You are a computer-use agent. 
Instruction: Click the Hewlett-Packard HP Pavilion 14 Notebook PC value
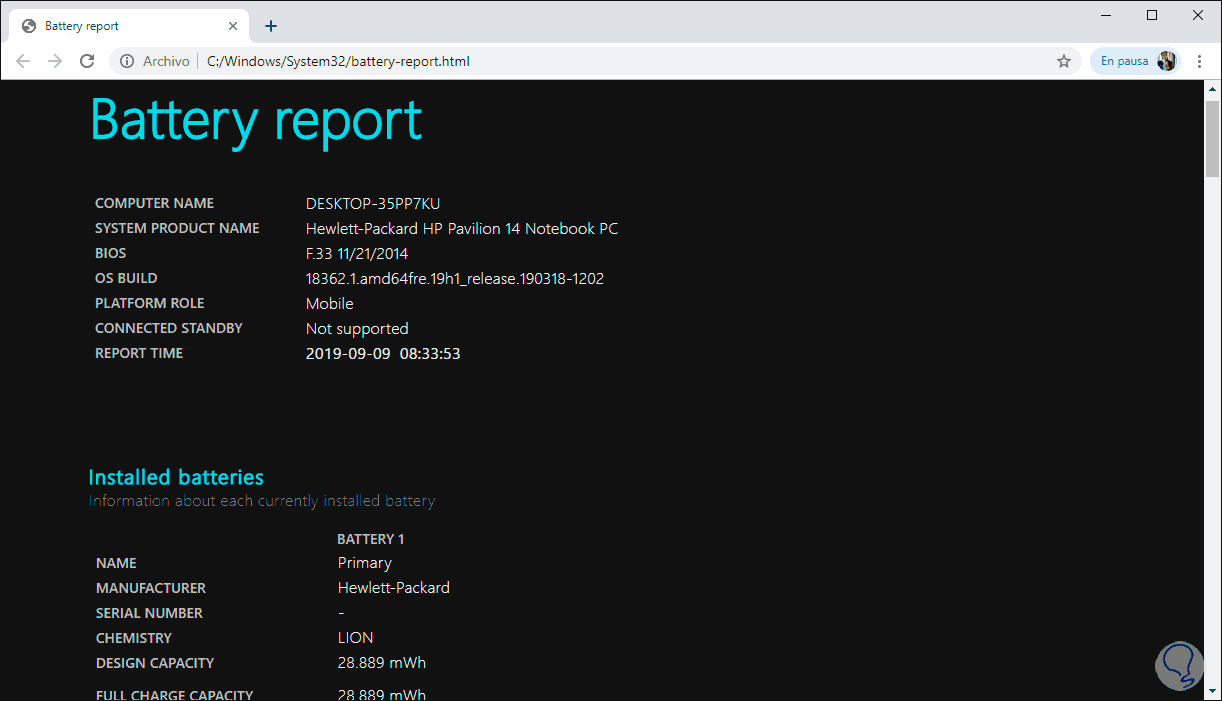point(462,229)
